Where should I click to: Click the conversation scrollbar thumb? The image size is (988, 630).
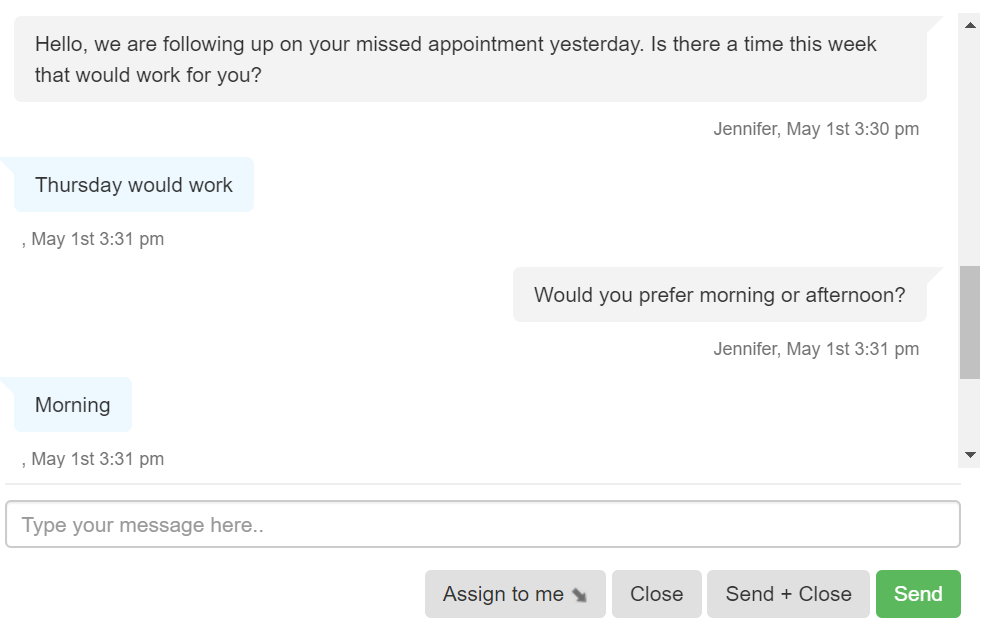coord(969,322)
